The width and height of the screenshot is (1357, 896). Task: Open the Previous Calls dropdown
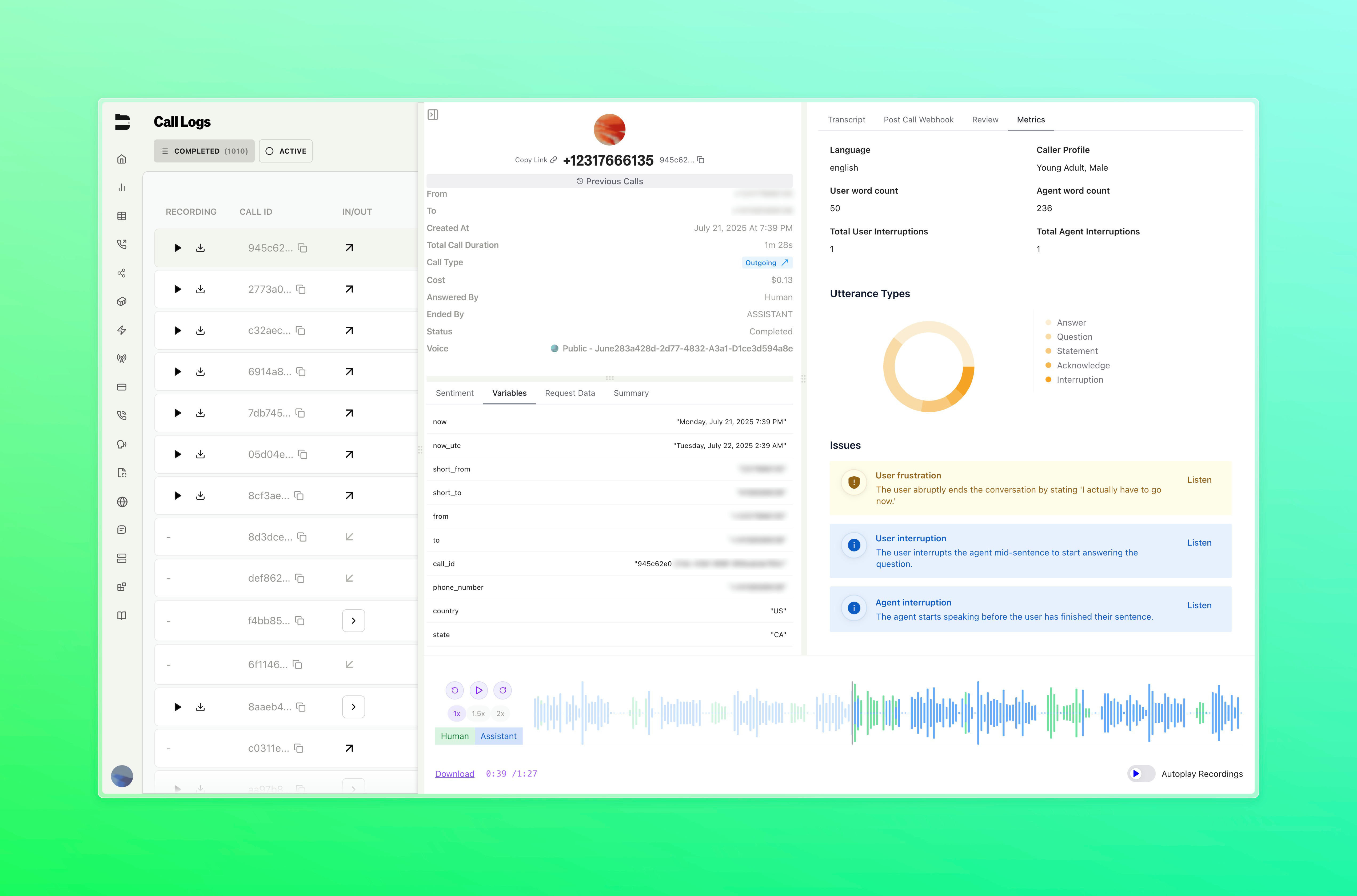(x=610, y=181)
